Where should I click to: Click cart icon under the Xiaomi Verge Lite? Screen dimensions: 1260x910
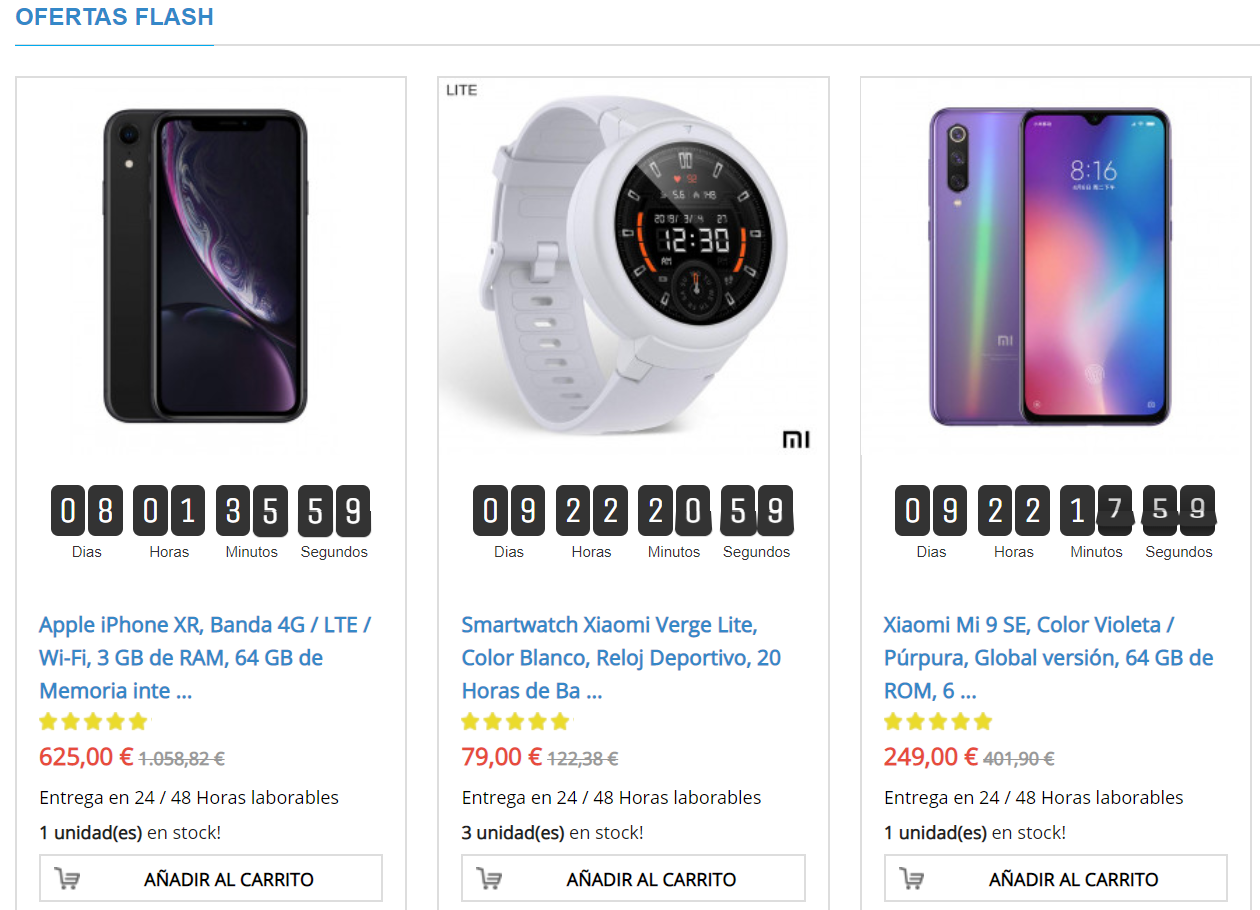pos(490,879)
